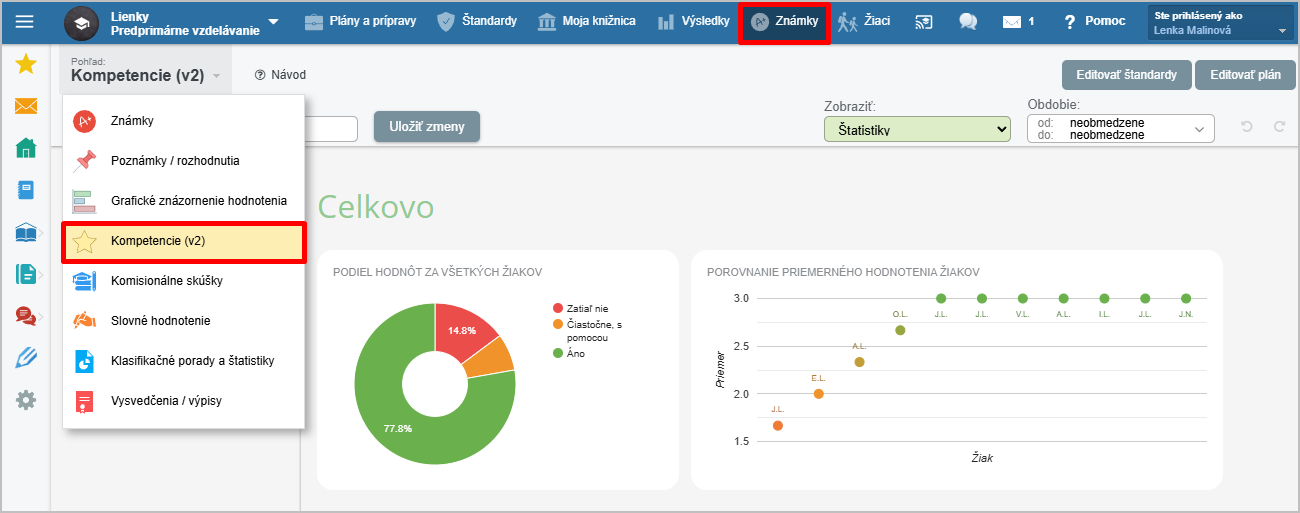
Task: Open the gear settings icon in sidebar
Action: [x=26, y=400]
